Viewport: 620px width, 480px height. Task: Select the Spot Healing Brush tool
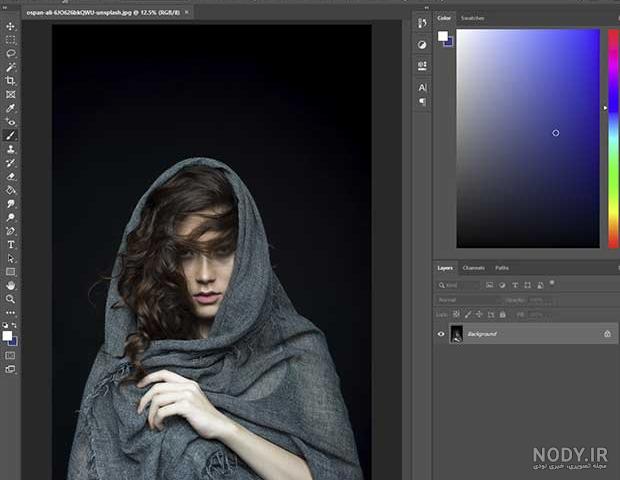tap(11, 122)
